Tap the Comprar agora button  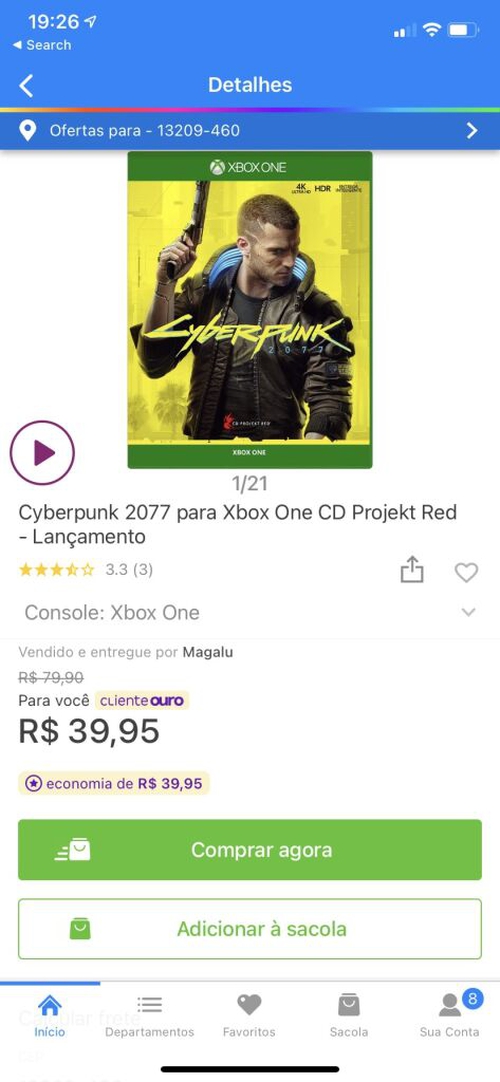(x=250, y=849)
